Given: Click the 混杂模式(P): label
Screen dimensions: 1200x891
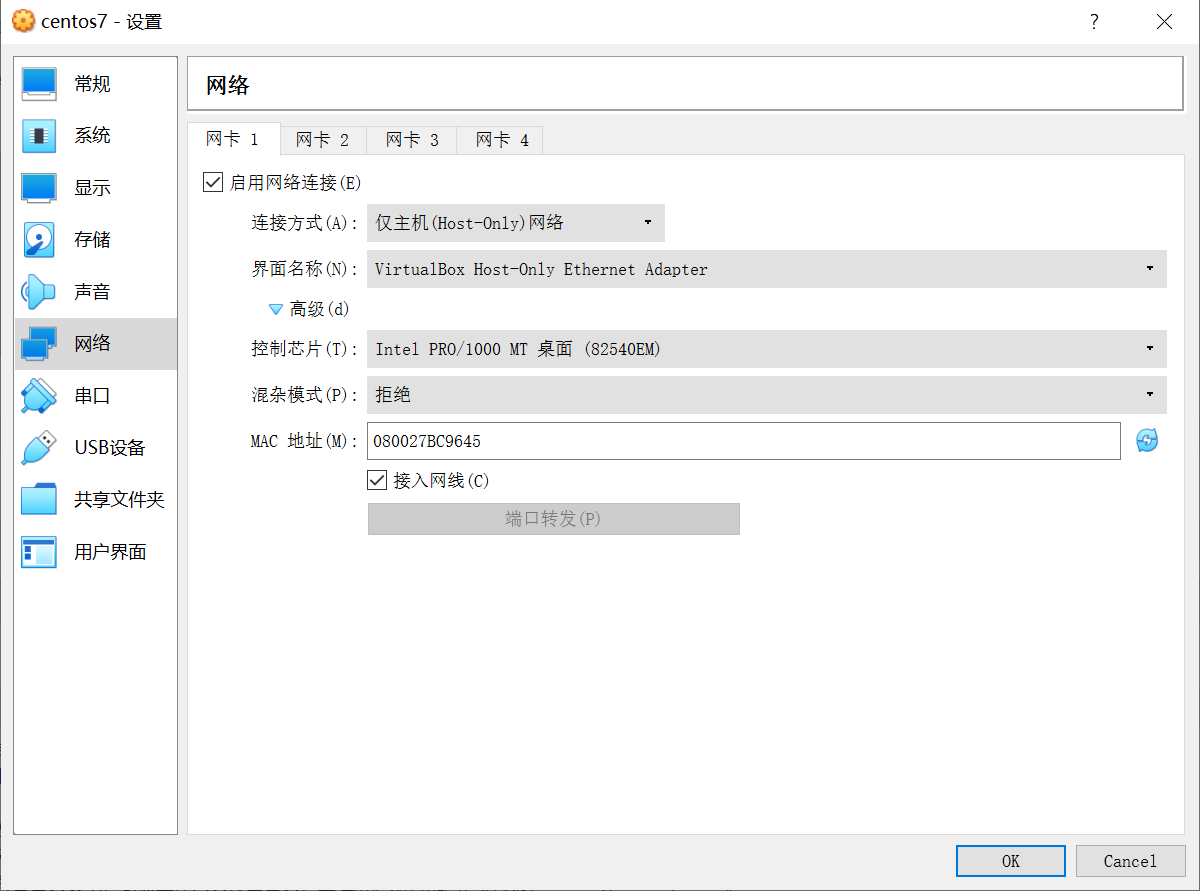Looking at the screenshot, I should click(304, 395).
